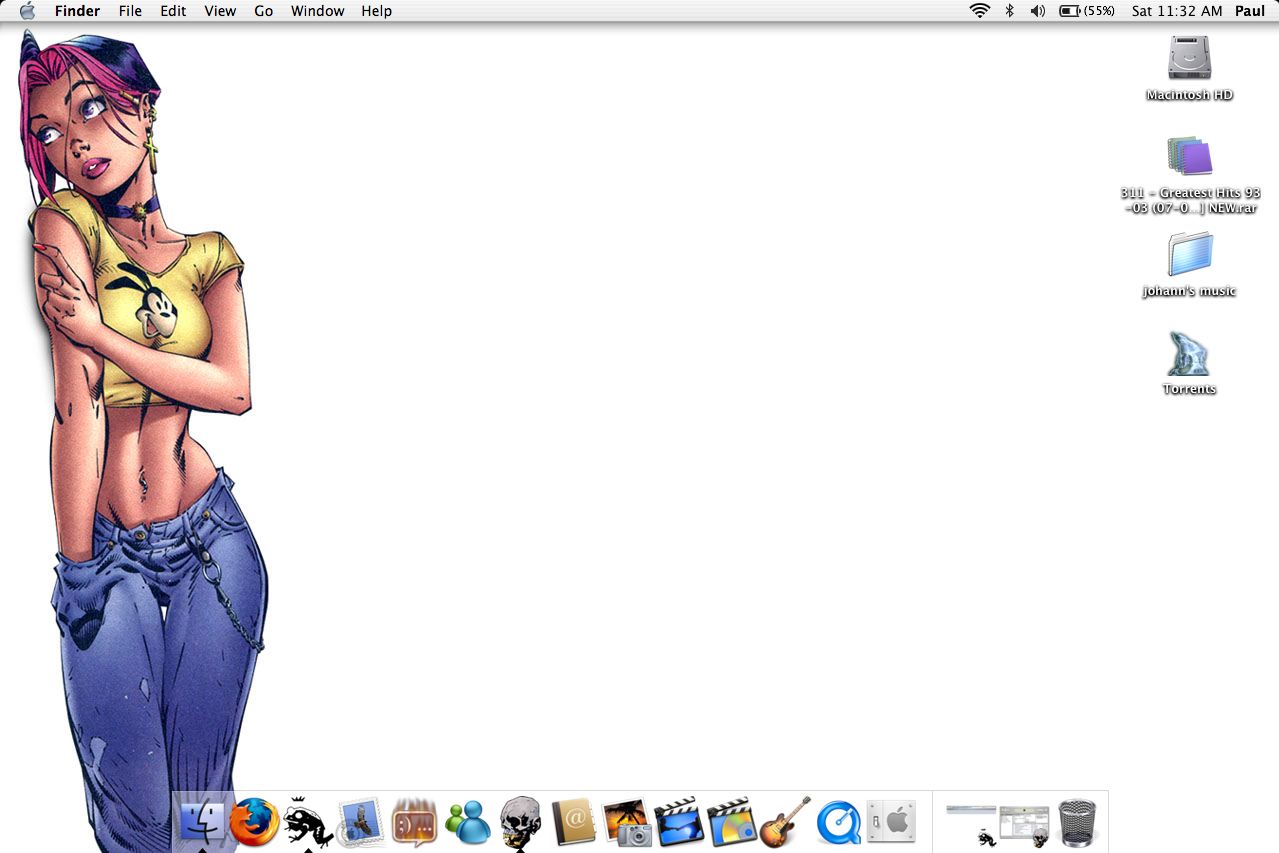The width and height of the screenshot is (1279, 853).
Task: Open the Trash in the dock
Action: coord(1078,822)
